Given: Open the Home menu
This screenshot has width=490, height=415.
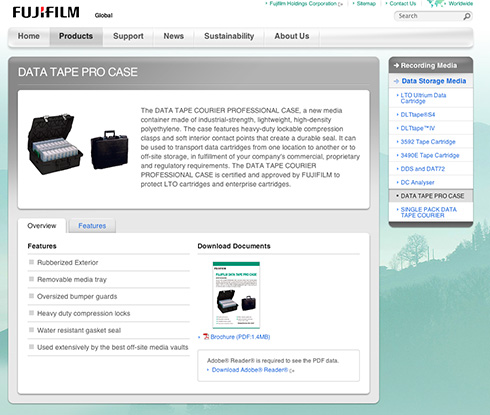Looking at the screenshot, I should tap(29, 36).
